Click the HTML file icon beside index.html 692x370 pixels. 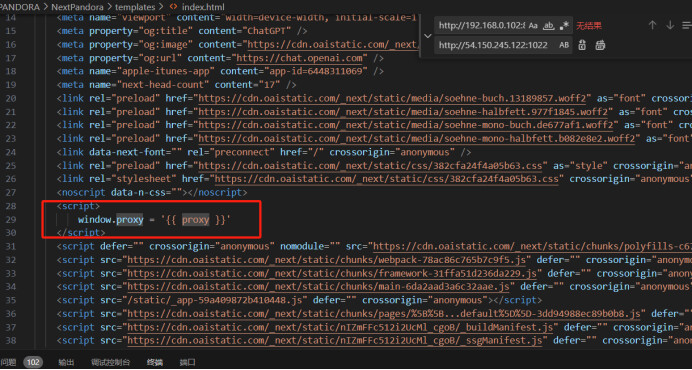pyautogui.click(x=174, y=7)
